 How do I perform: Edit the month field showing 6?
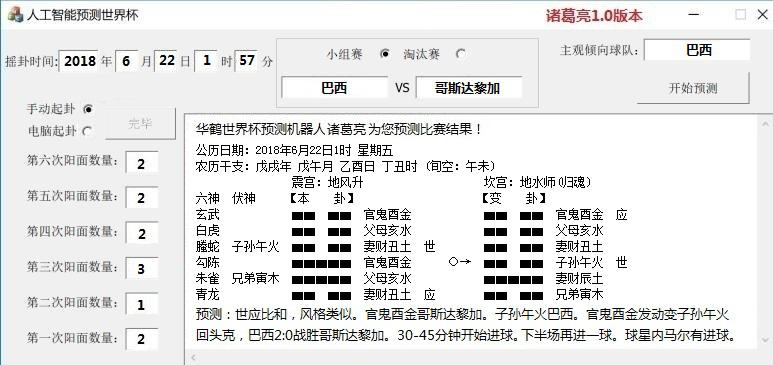(x=127, y=62)
